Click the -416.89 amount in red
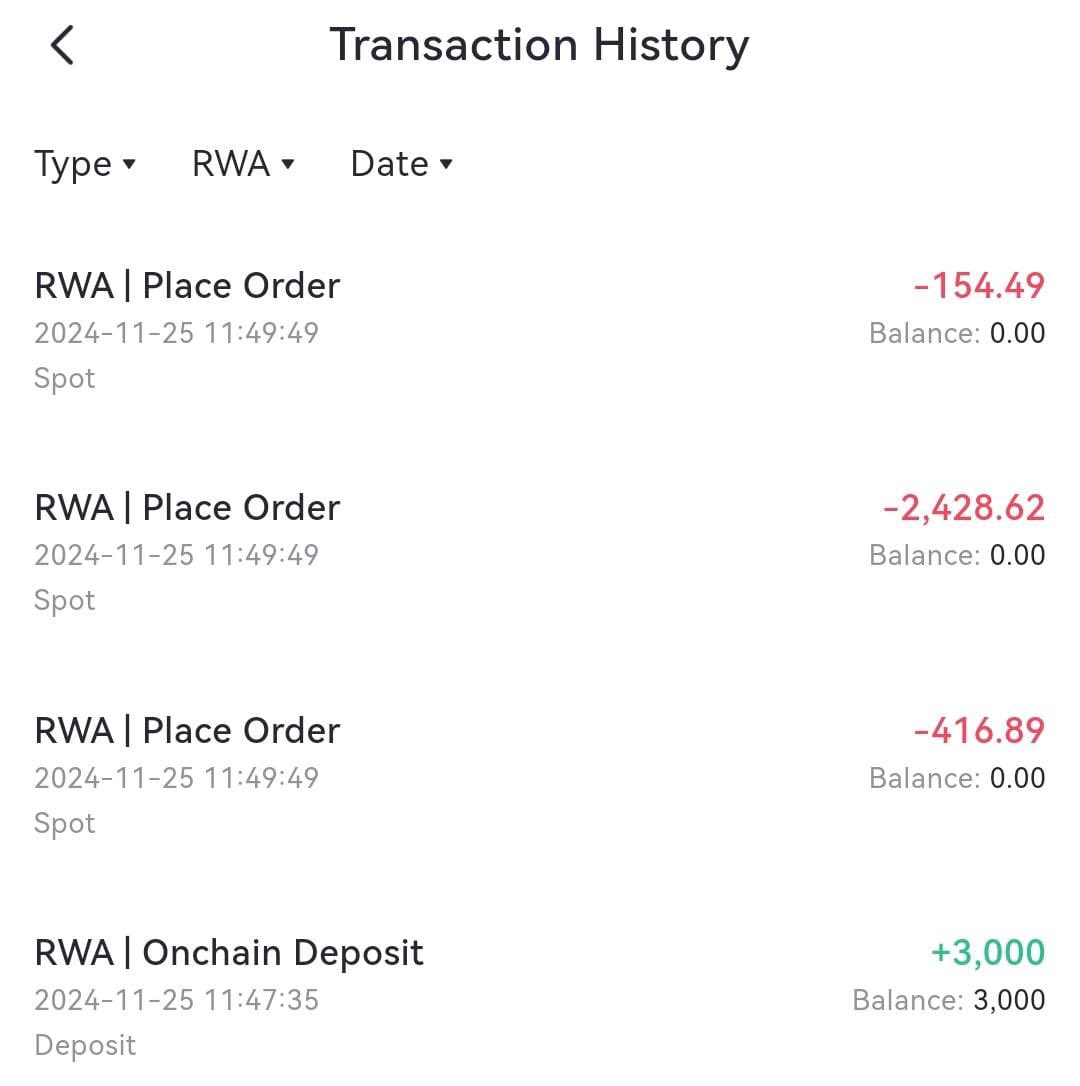 (979, 731)
